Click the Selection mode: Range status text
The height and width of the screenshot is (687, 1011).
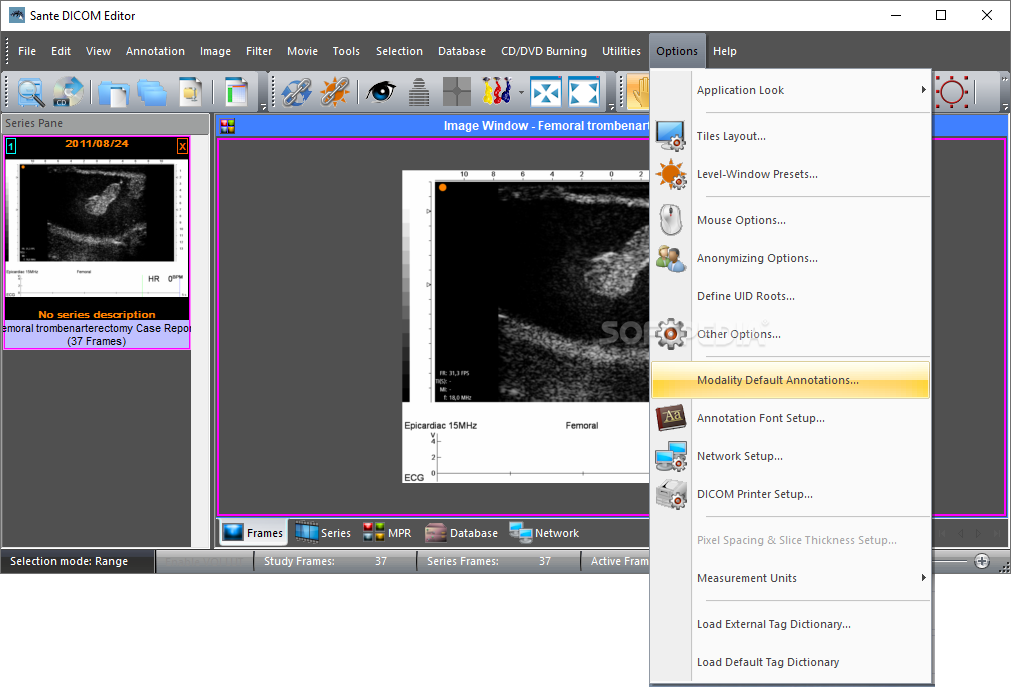[69, 561]
